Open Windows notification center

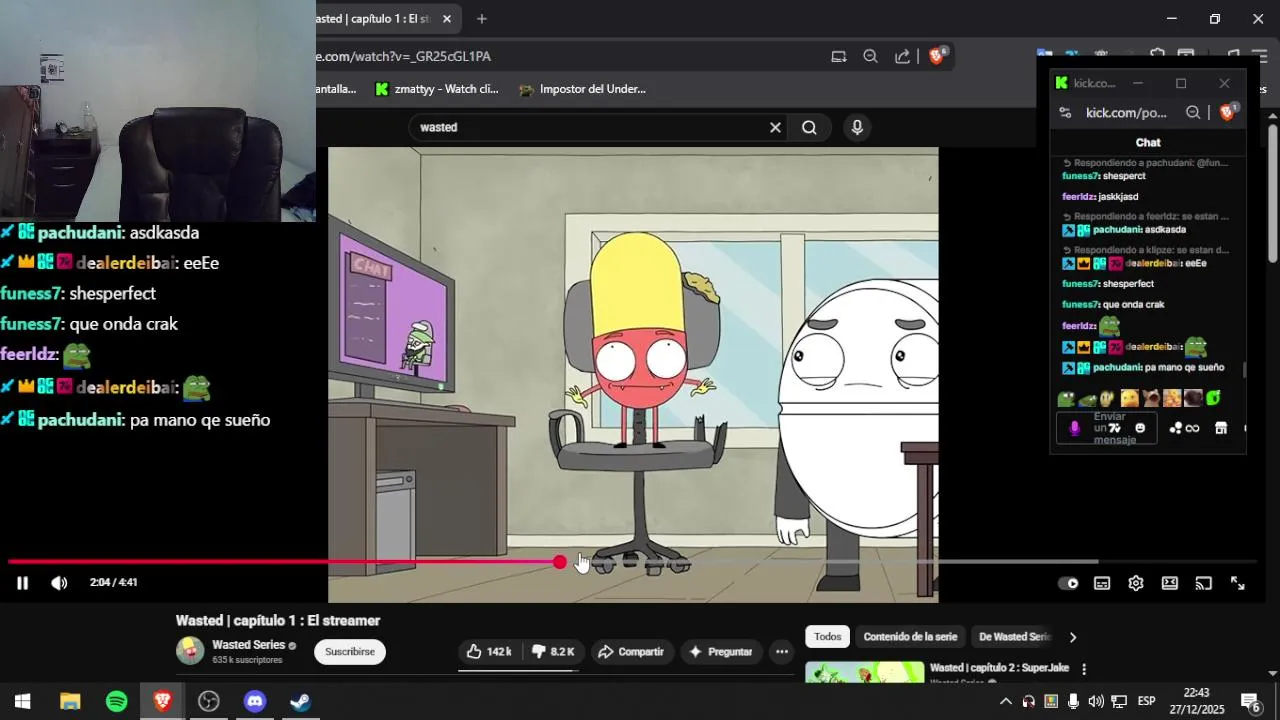[x=1251, y=701]
